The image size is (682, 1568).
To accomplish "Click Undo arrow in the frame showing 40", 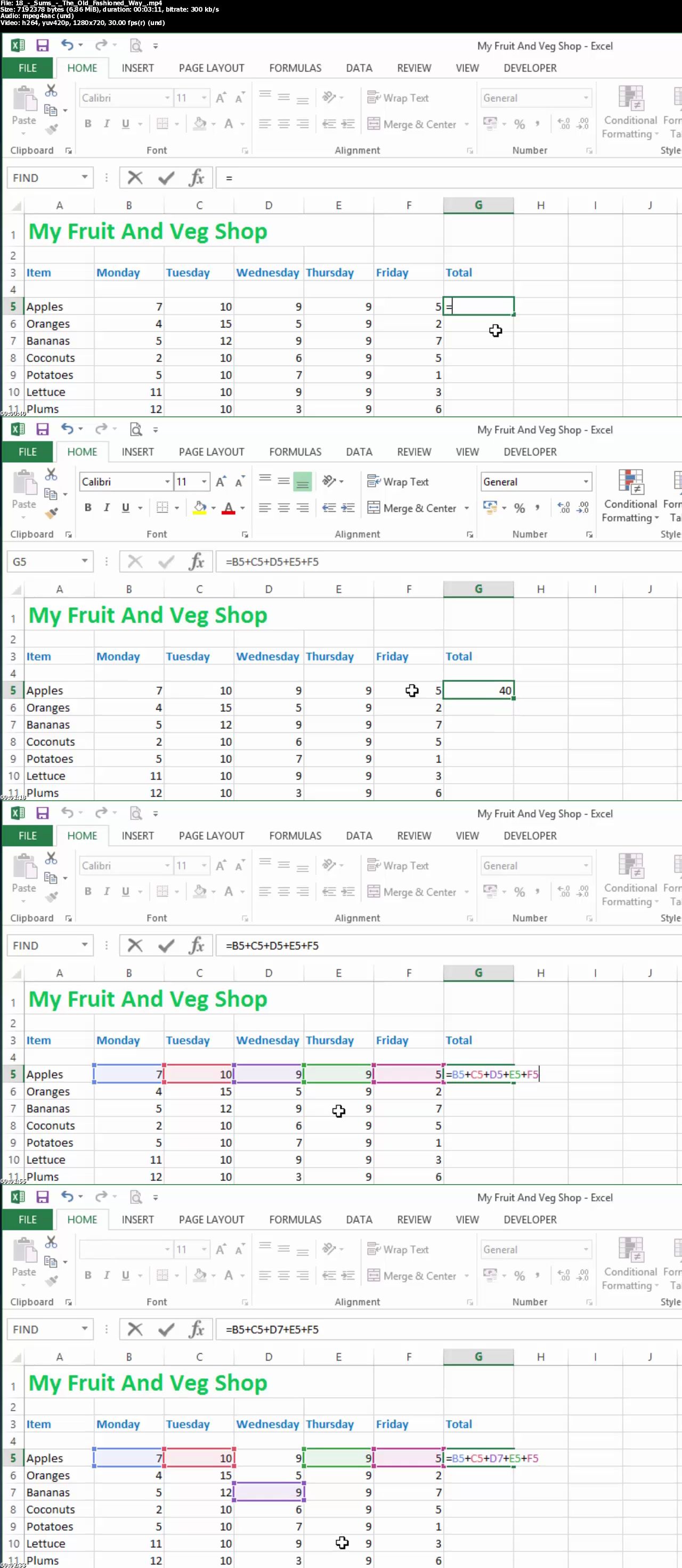I will pos(67,429).
